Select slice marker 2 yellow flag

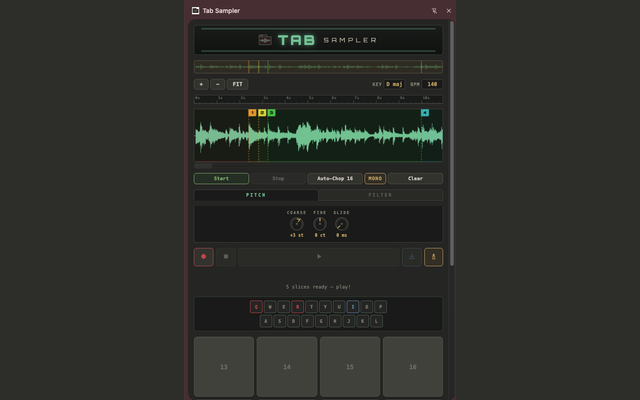pyautogui.click(x=262, y=113)
